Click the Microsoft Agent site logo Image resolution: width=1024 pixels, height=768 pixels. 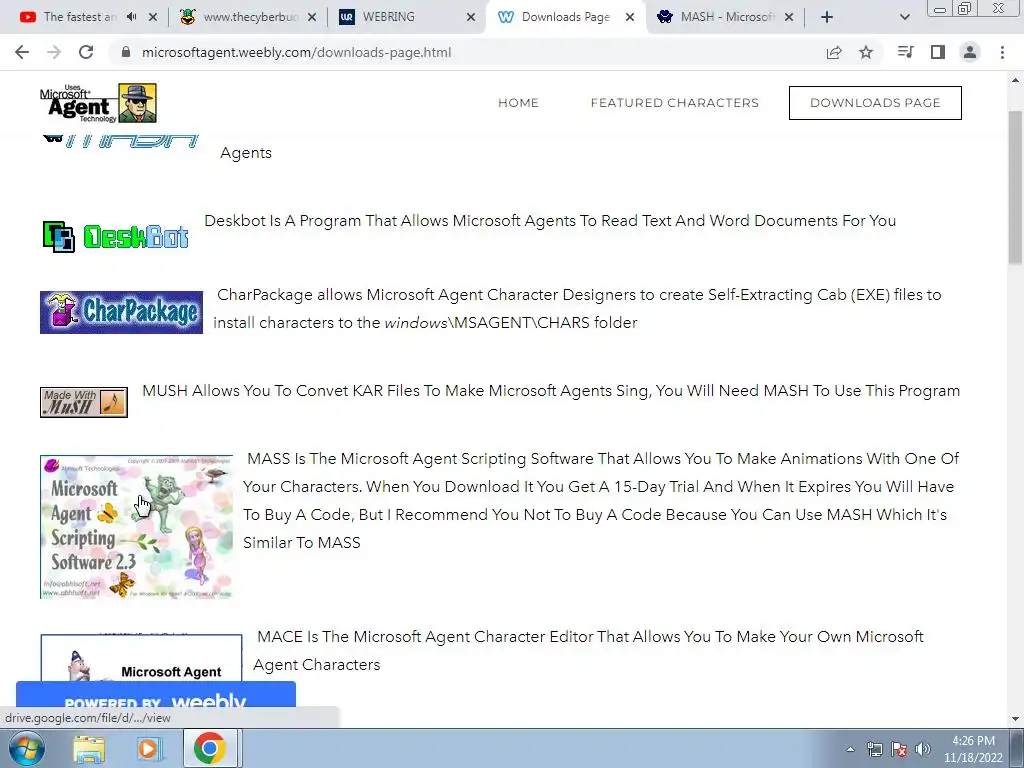click(x=98, y=103)
